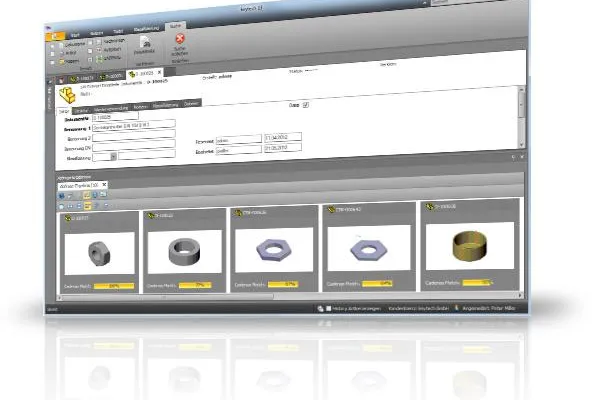This screenshot has width=600, height=400.
Task: Click the Benennung 1 input field
Action: [134, 125]
